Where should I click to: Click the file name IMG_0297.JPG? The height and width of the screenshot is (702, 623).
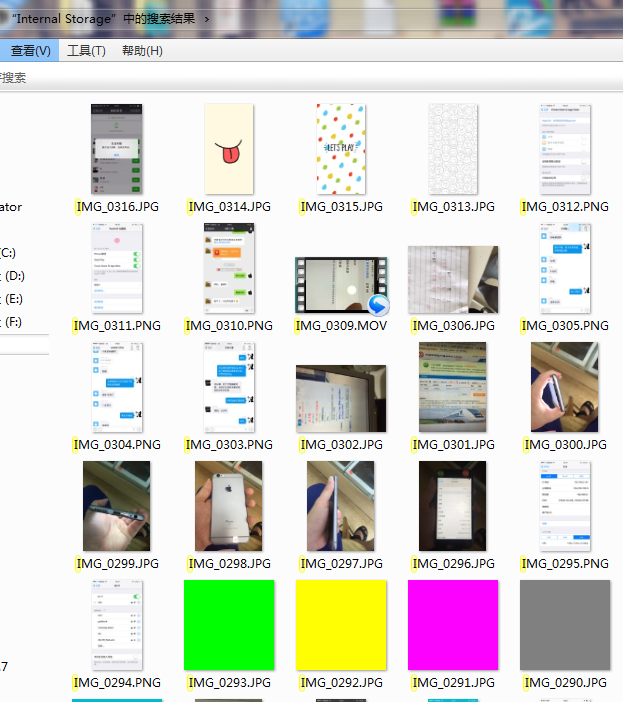click(341, 564)
